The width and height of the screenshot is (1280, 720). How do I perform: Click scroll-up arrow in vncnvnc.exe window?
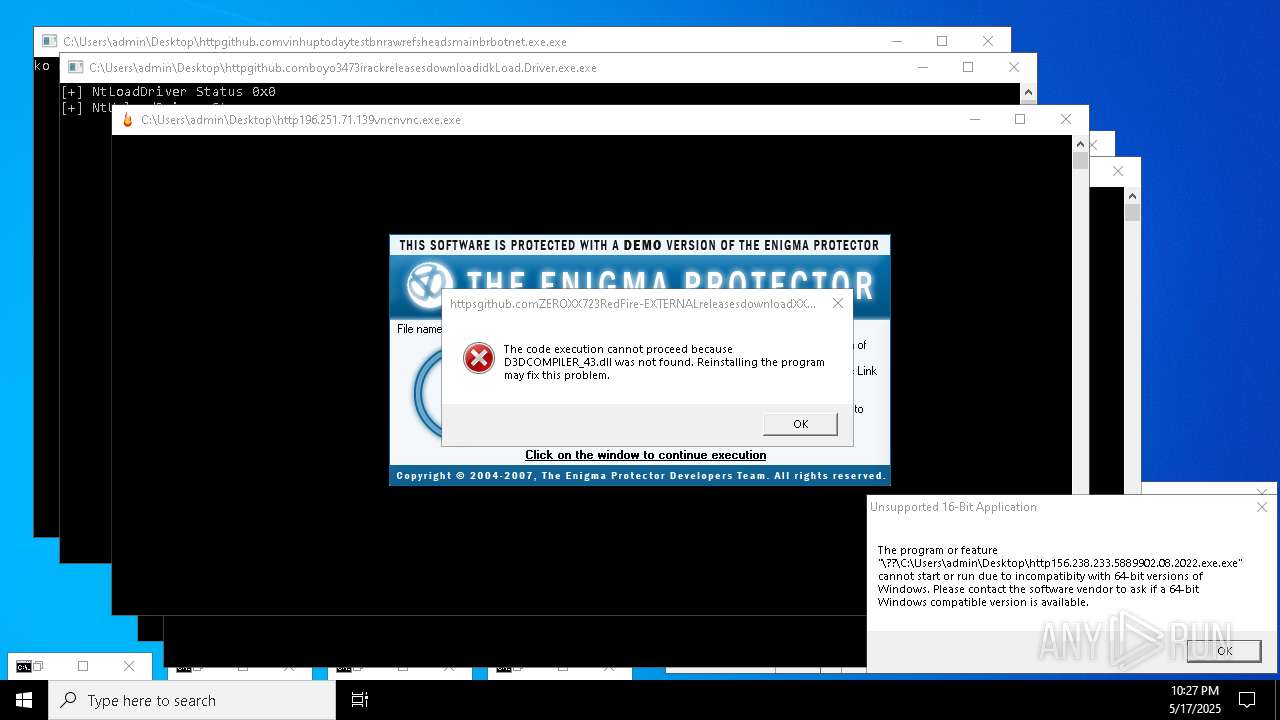tap(1080, 144)
